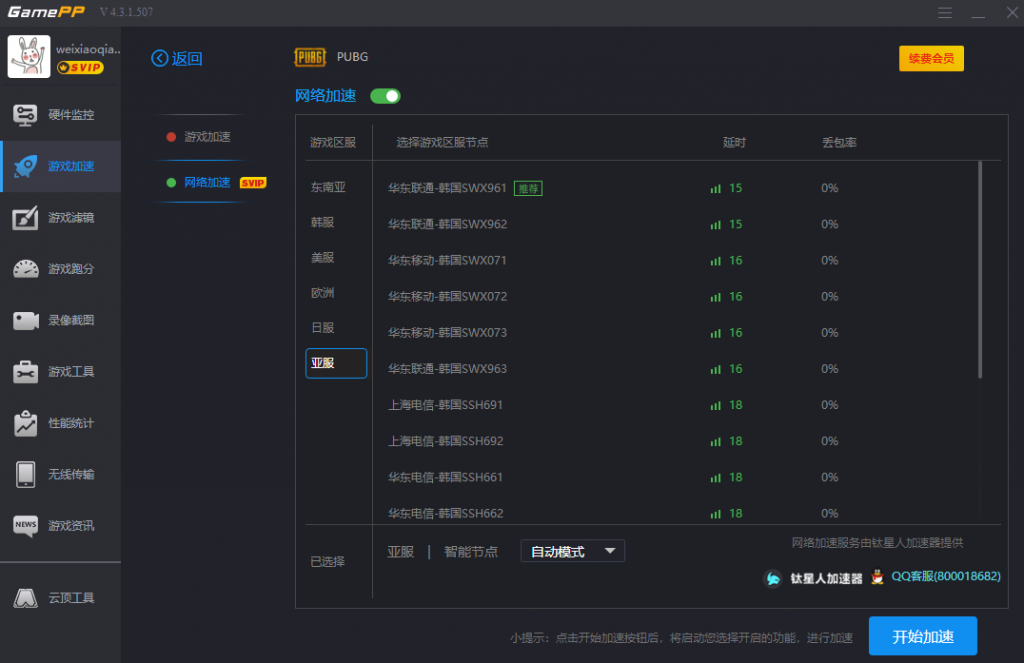The height and width of the screenshot is (663, 1024).
Task: Click the back arrow circle icon
Action: point(159,58)
